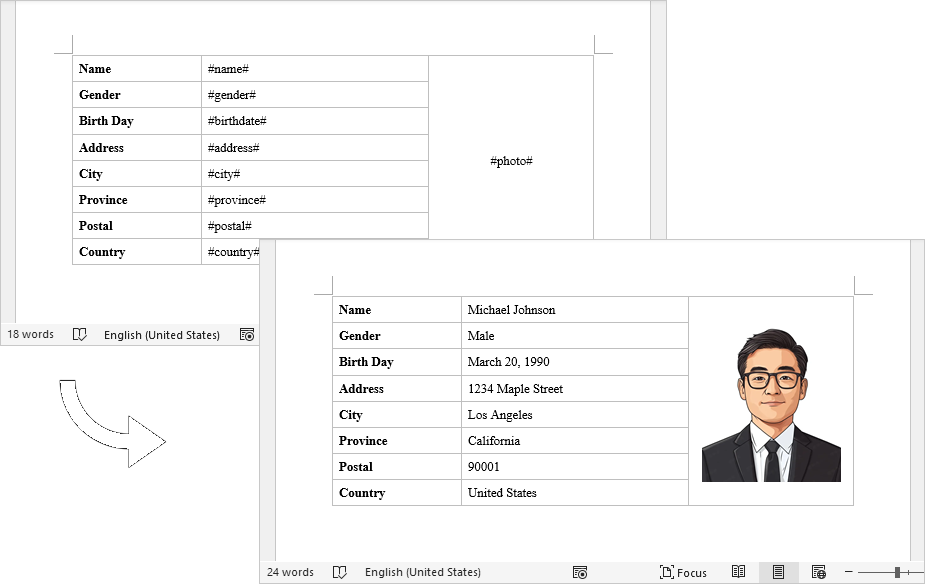This screenshot has height=584, width=926.
Task: Click the proofing book icon in upper status bar
Action: tap(80, 335)
